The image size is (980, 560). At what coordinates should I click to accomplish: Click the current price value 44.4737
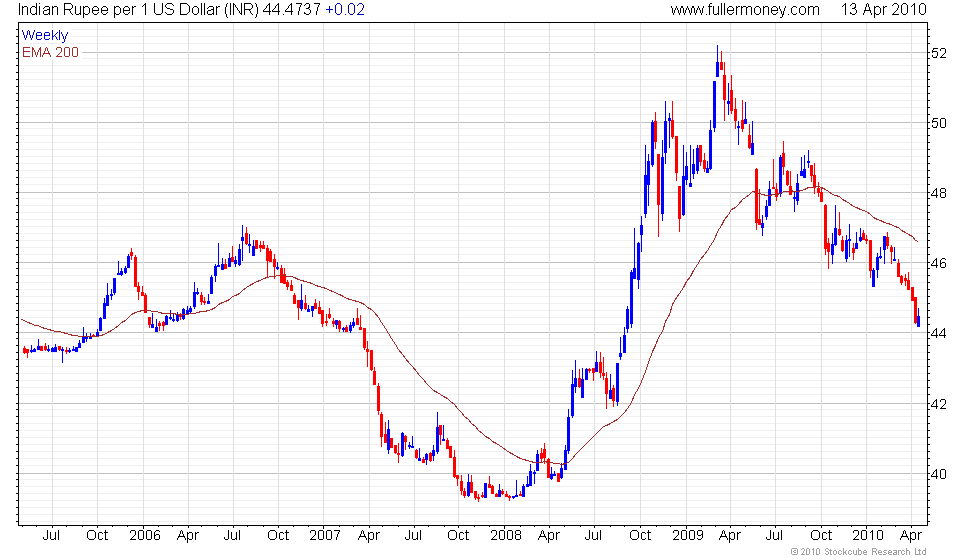[291, 10]
